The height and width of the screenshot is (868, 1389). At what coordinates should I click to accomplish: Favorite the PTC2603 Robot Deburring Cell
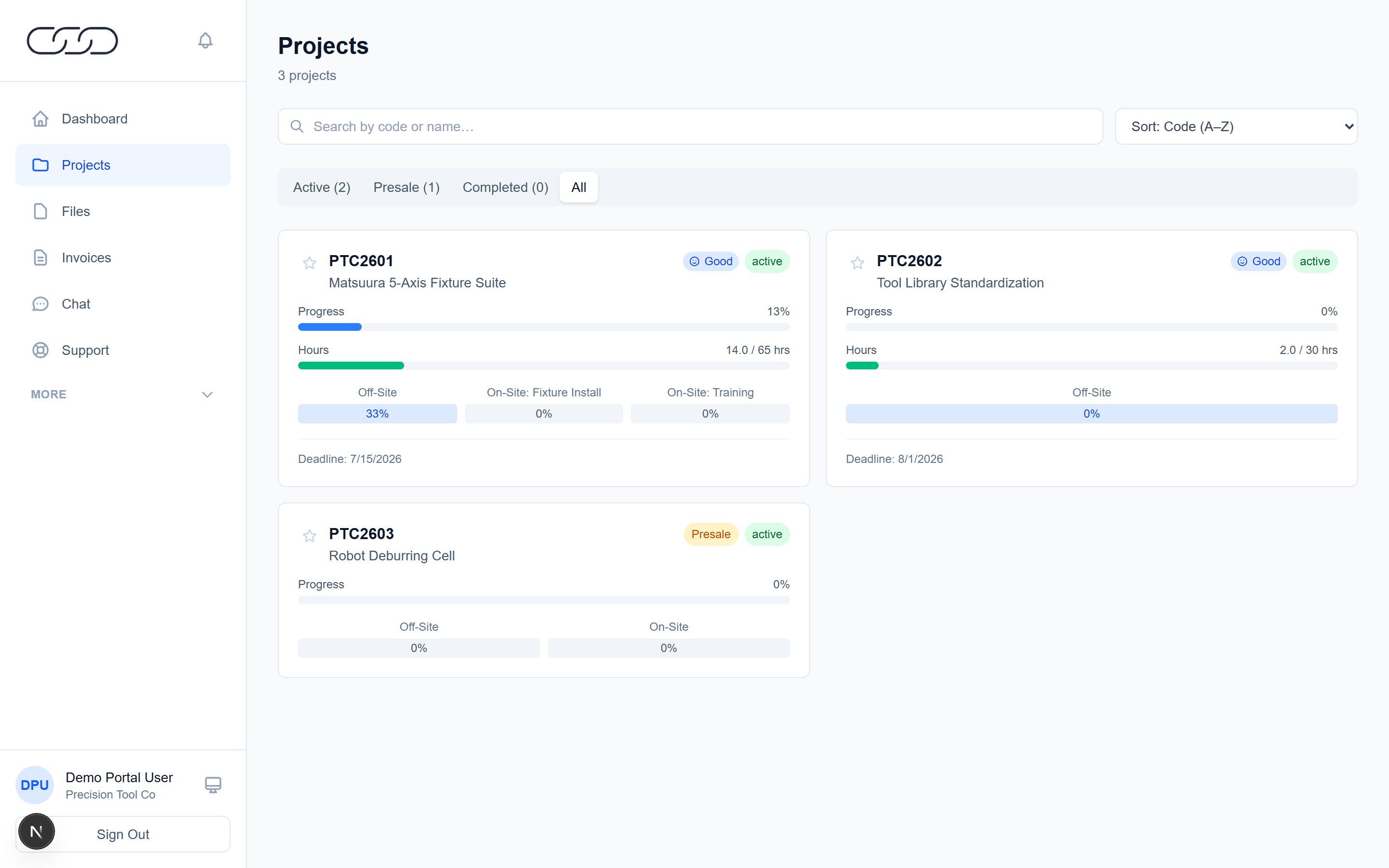309,536
